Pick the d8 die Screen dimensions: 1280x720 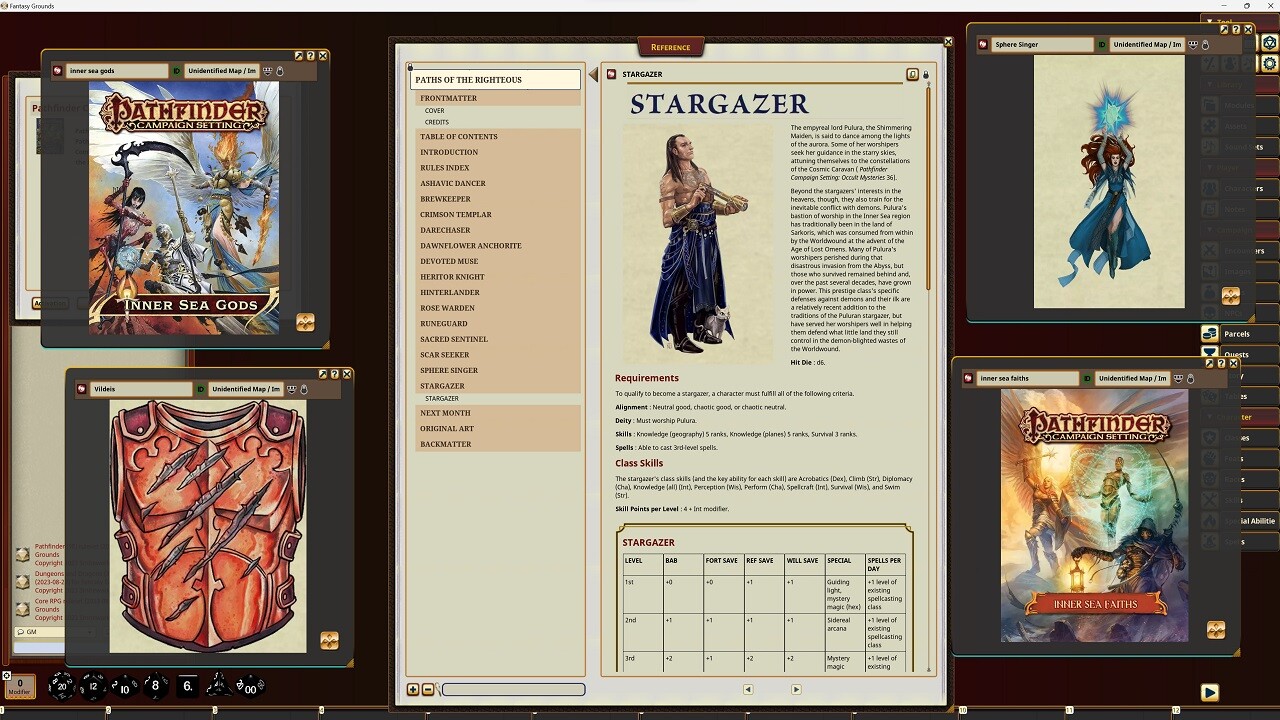pyautogui.click(x=155, y=686)
